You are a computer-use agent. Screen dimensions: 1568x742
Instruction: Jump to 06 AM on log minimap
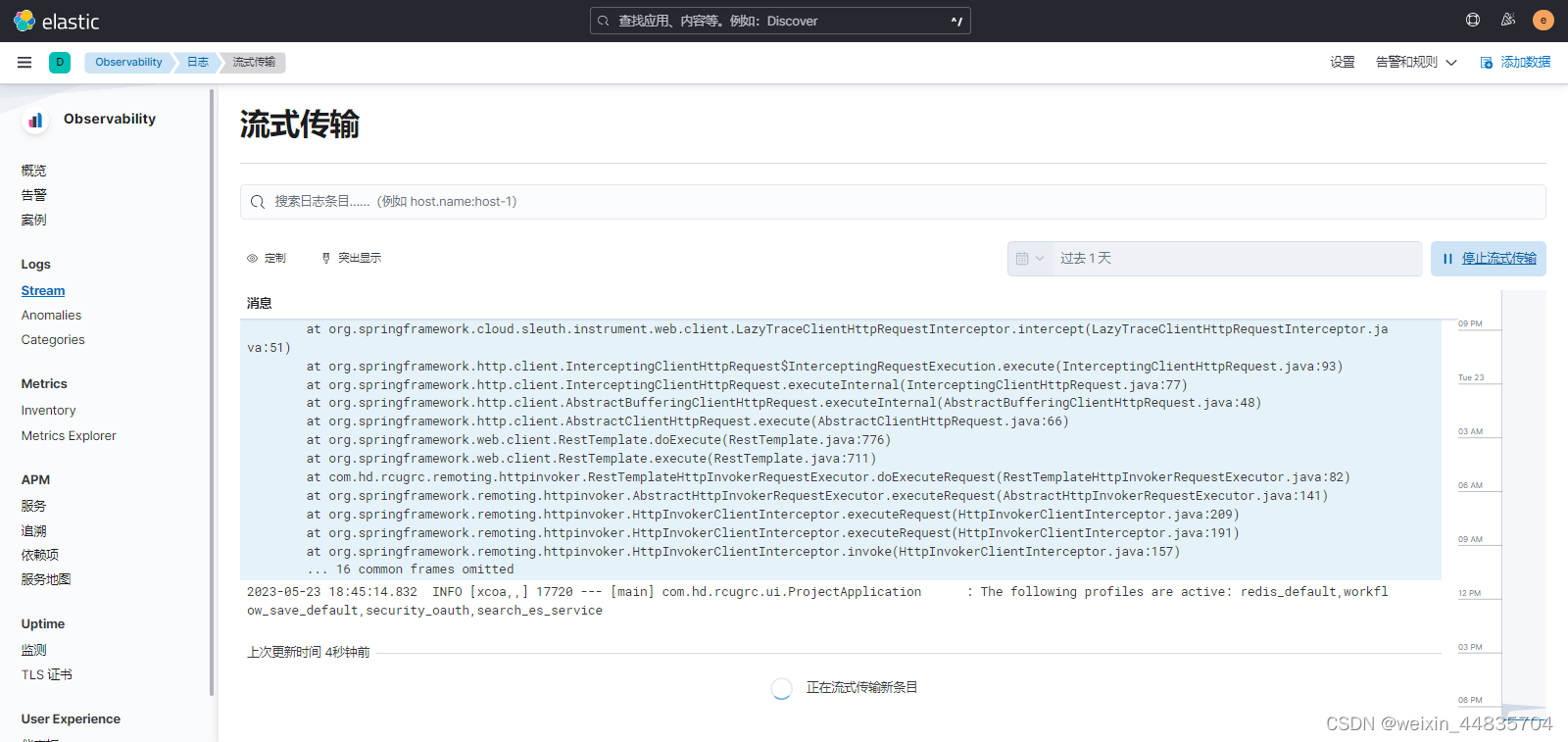click(1470, 485)
